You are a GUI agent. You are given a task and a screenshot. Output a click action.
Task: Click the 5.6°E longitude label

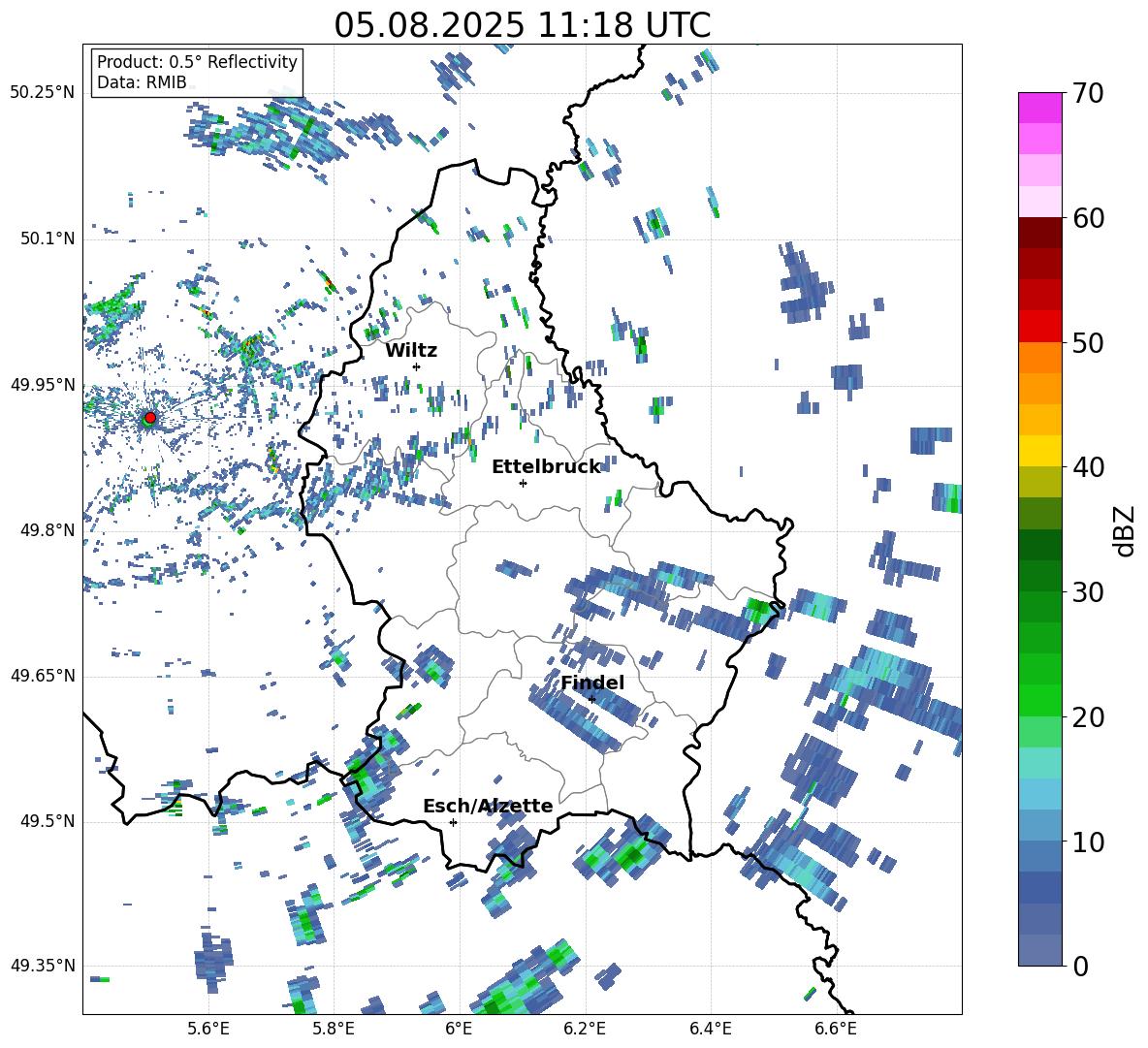point(208,1029)
